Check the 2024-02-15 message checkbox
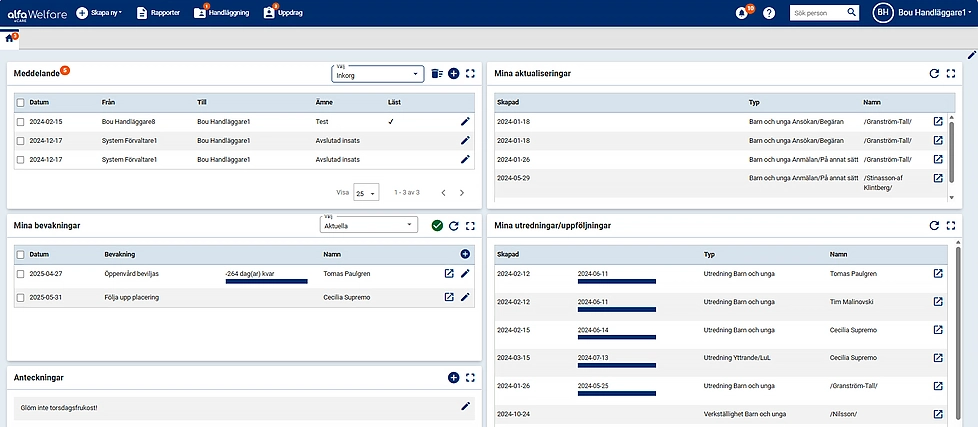The image size is (978, 427). click(20, 121)
